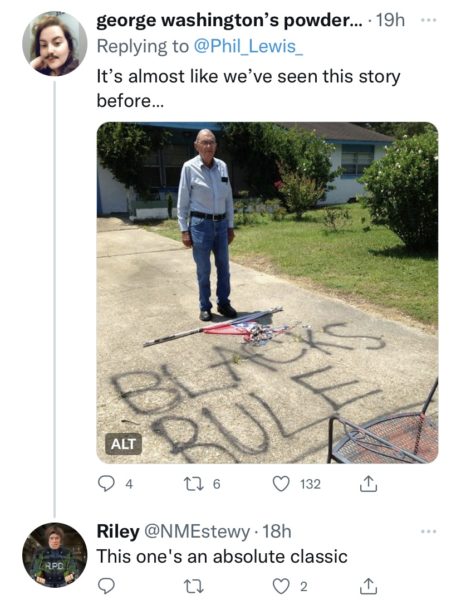Reply to Riley's tweet

[x=106, y=585]
